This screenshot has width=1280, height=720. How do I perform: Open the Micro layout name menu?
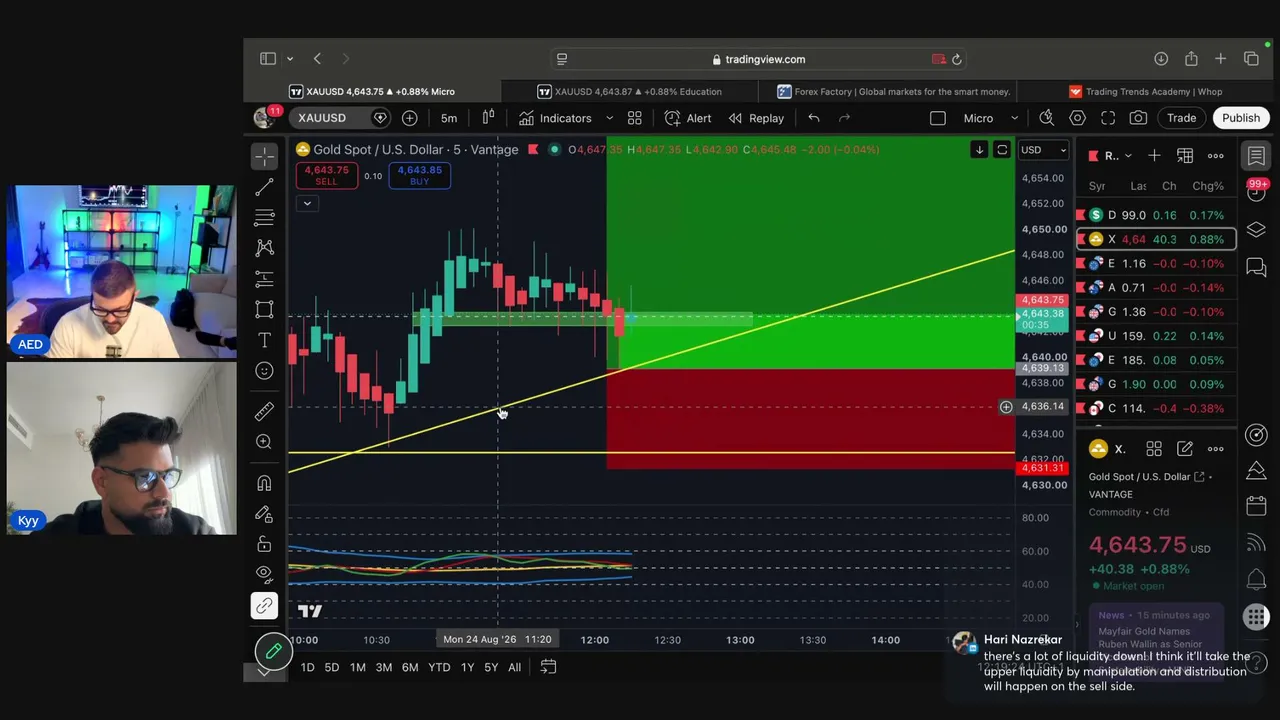(978, 118)
